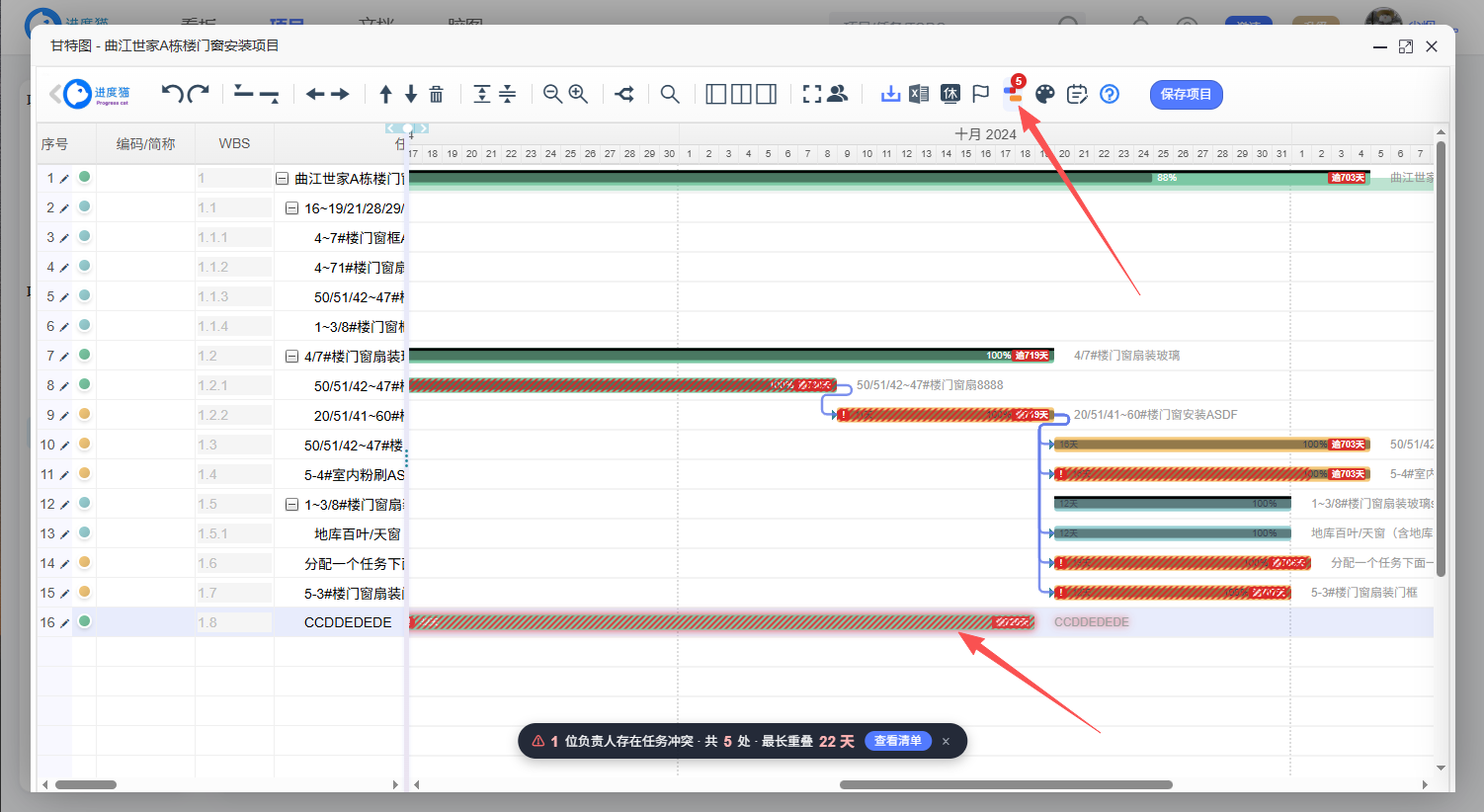The height and width of the screenshot is (812, 1484).
Task: Click the 保存项目 save button
Action: point(1187,94)
